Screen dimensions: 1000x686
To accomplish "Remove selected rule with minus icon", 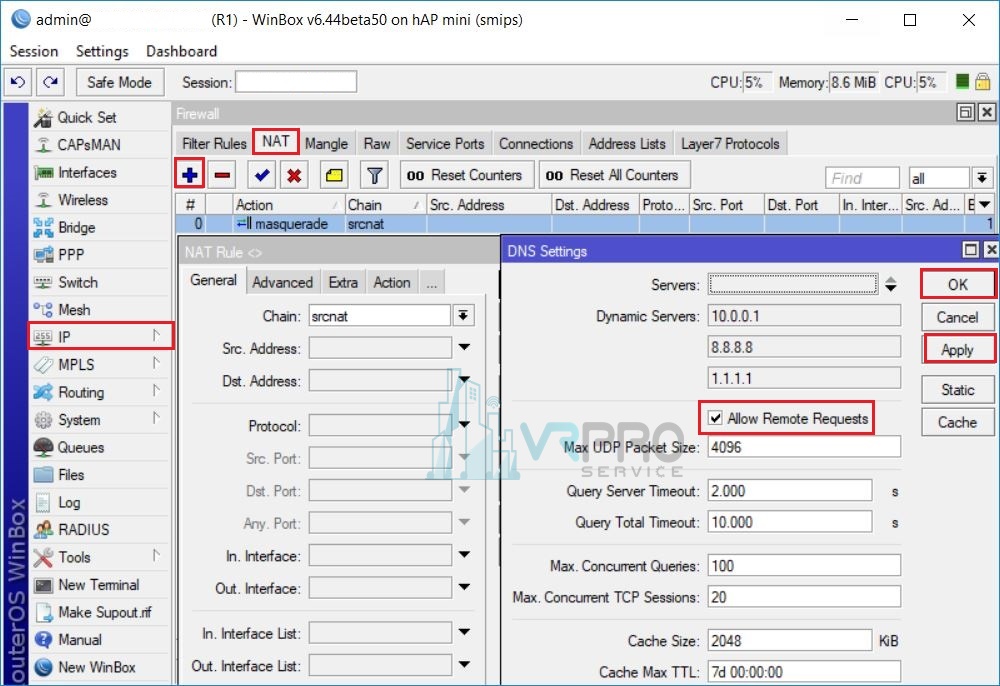I will pos(222,175).
